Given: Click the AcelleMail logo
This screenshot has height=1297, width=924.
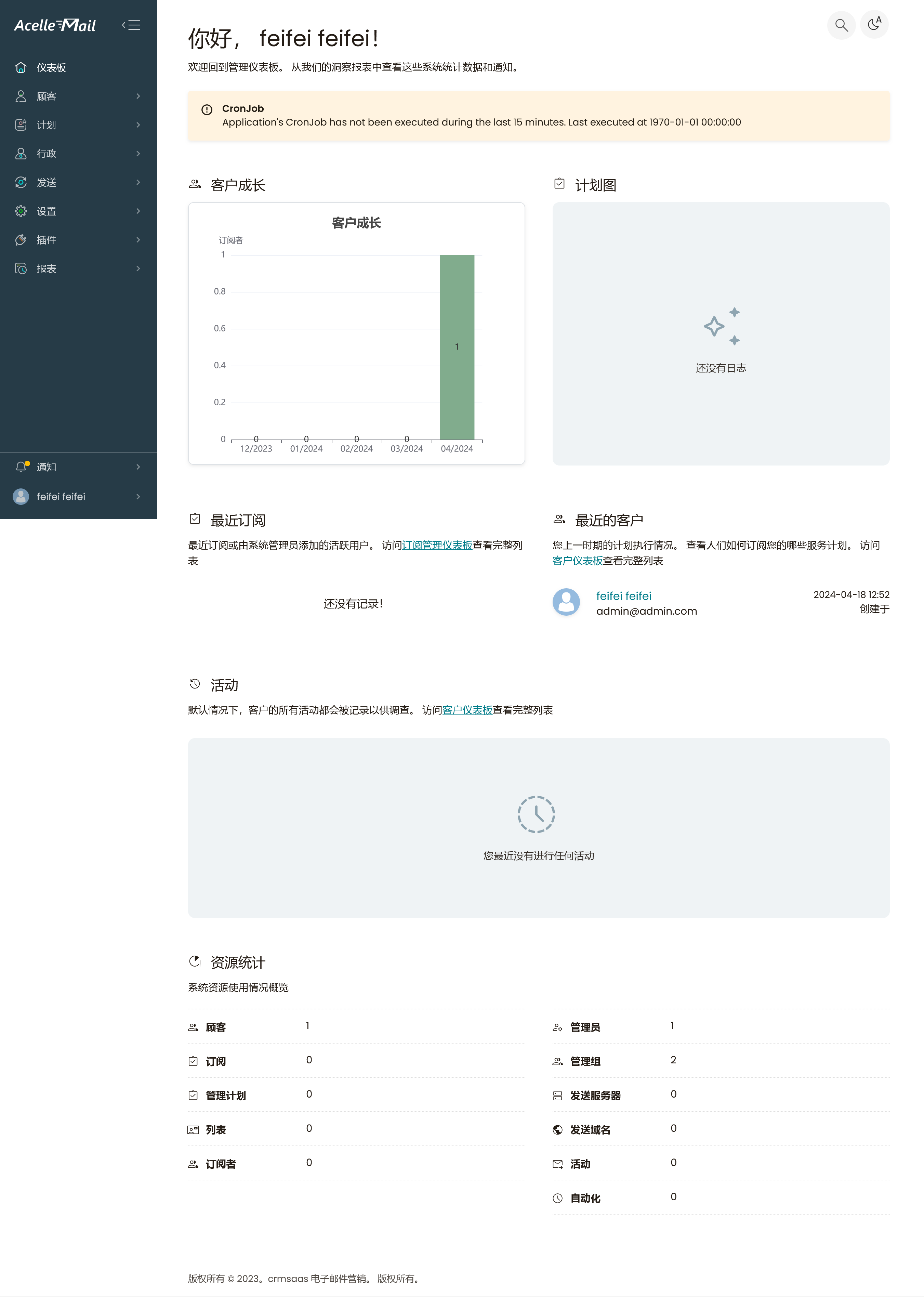Looking at the screenshot, I should click(x=55, y=25).
